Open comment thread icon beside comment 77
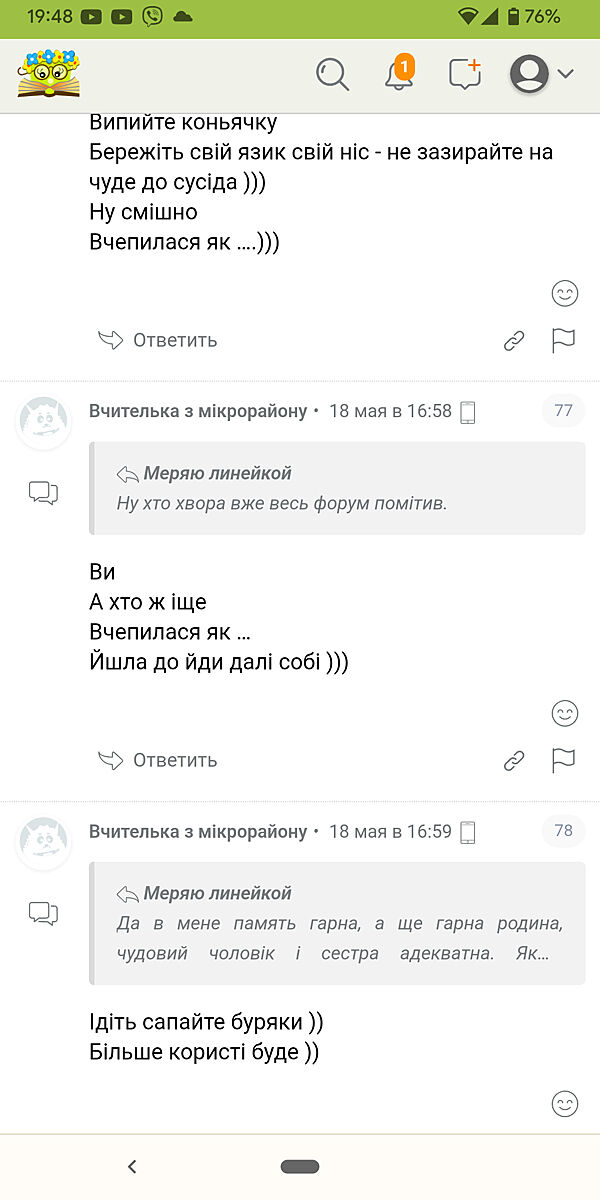 43,492
